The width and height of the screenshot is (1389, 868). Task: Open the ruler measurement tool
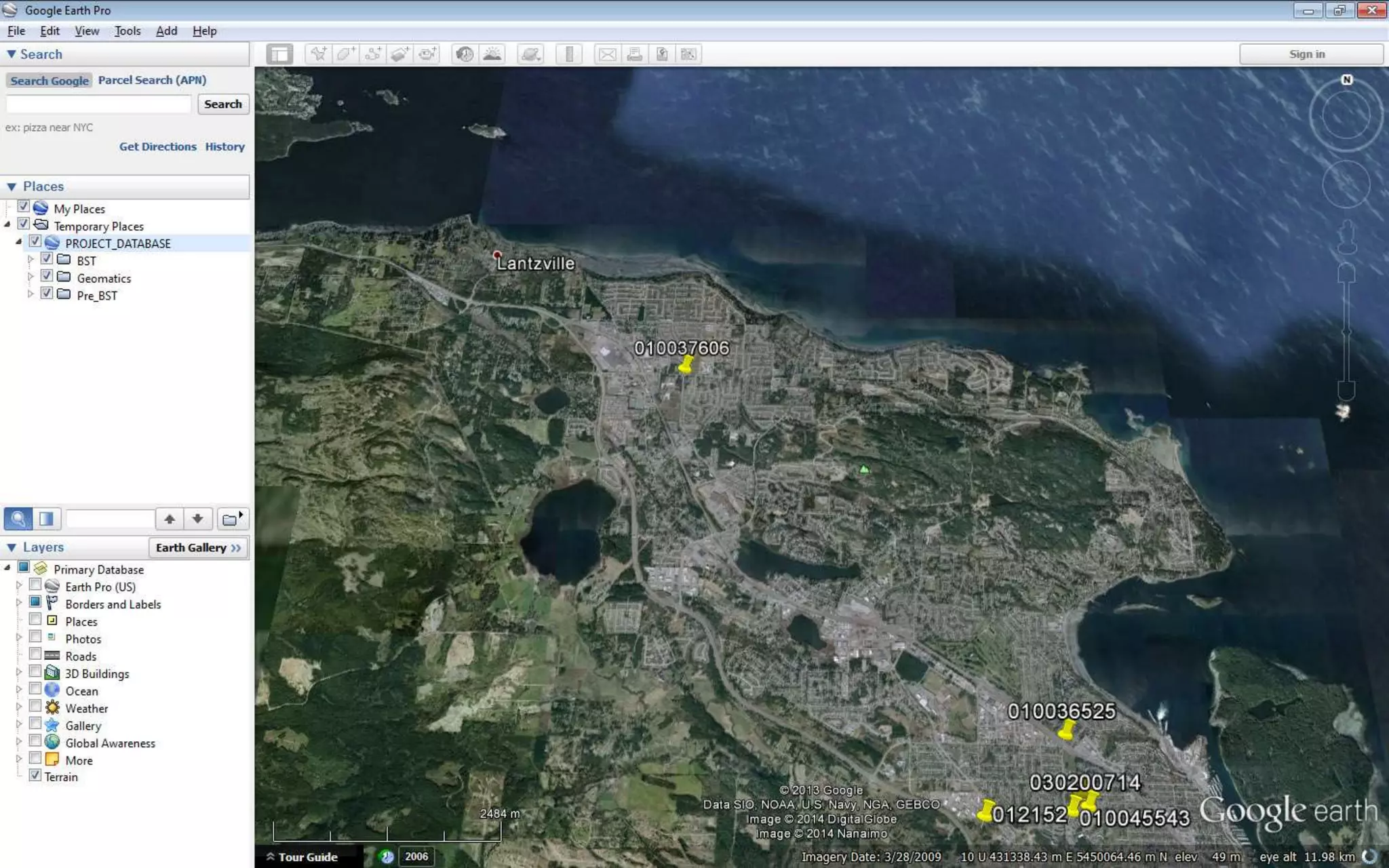coord(569,54)
